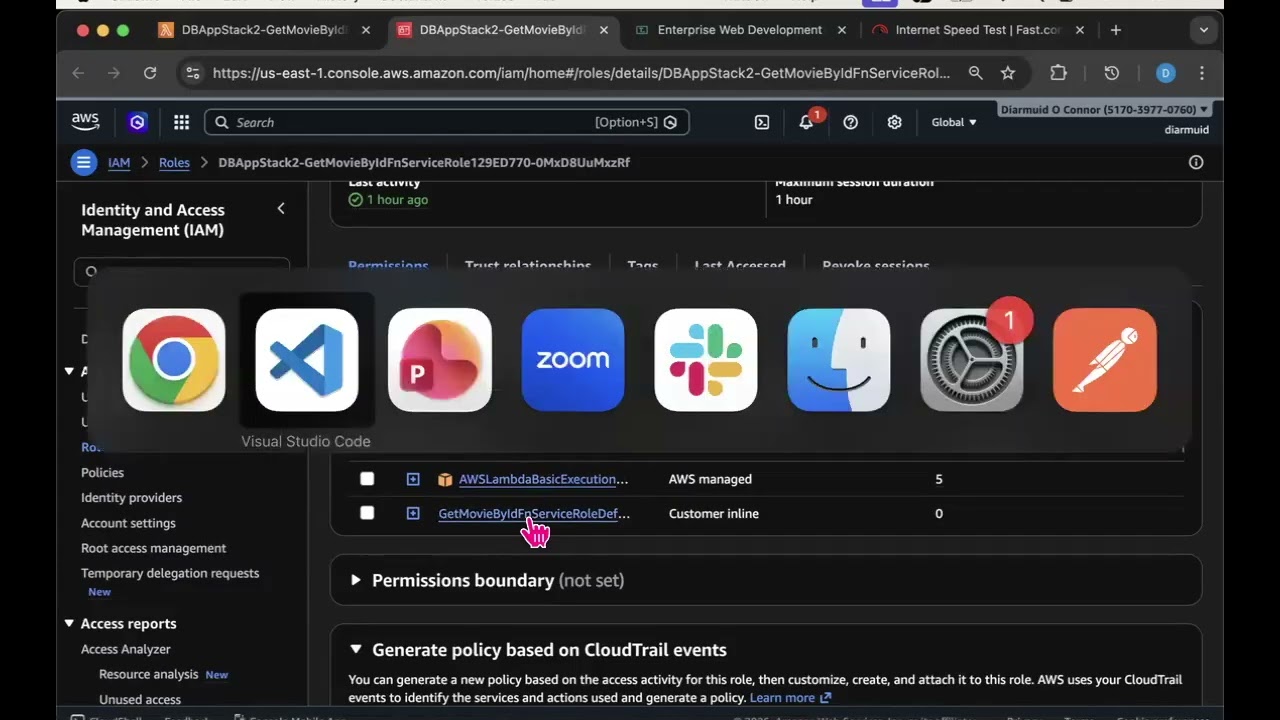Switch to Finder in app switcher
Image resolution: width=1280 pixels, height=720 pixels.
[839, 360]
